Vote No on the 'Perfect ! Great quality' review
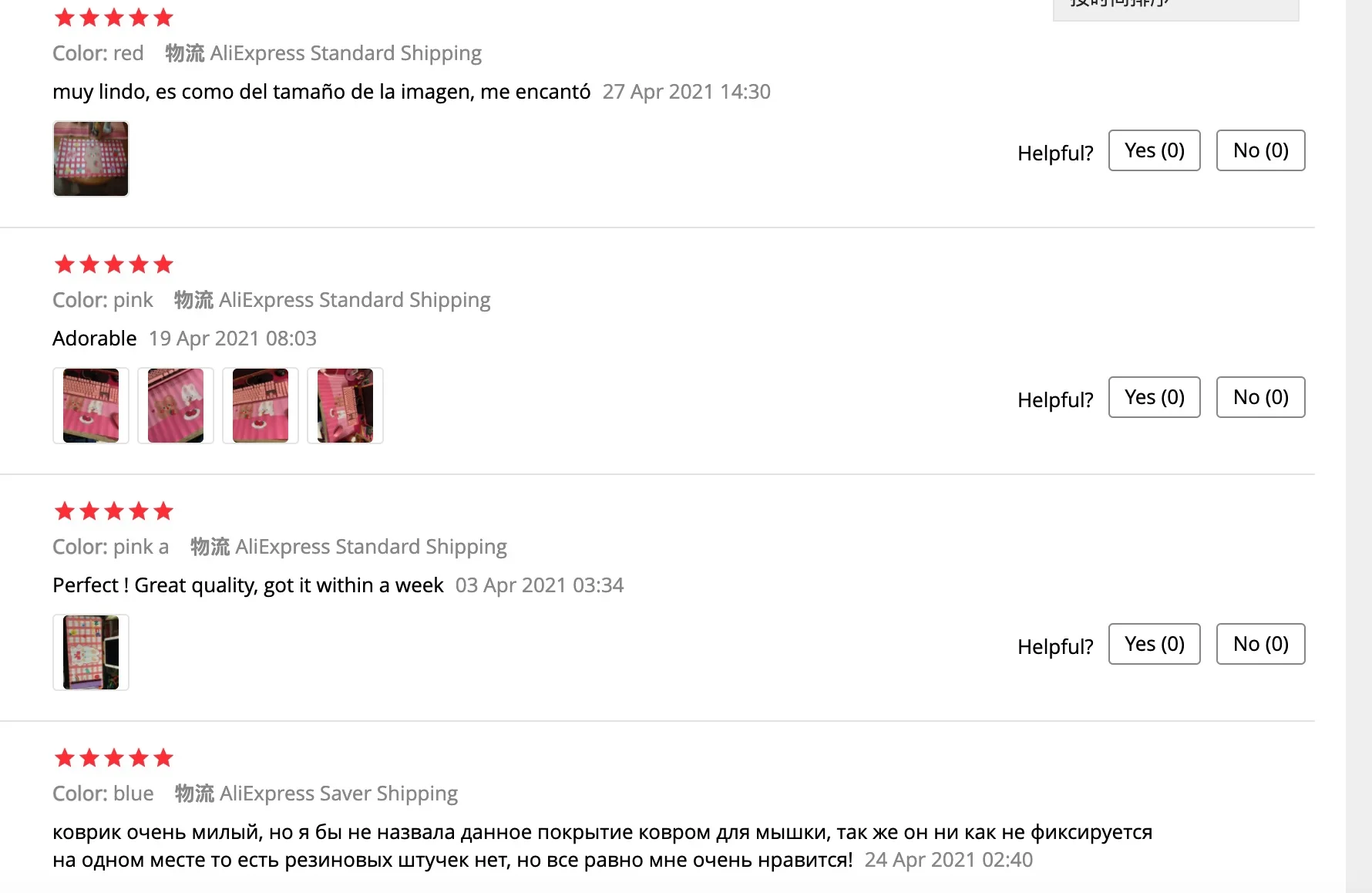This screenshot has width=1372, height=893. pyautogui.click(x=1261, y=644)
